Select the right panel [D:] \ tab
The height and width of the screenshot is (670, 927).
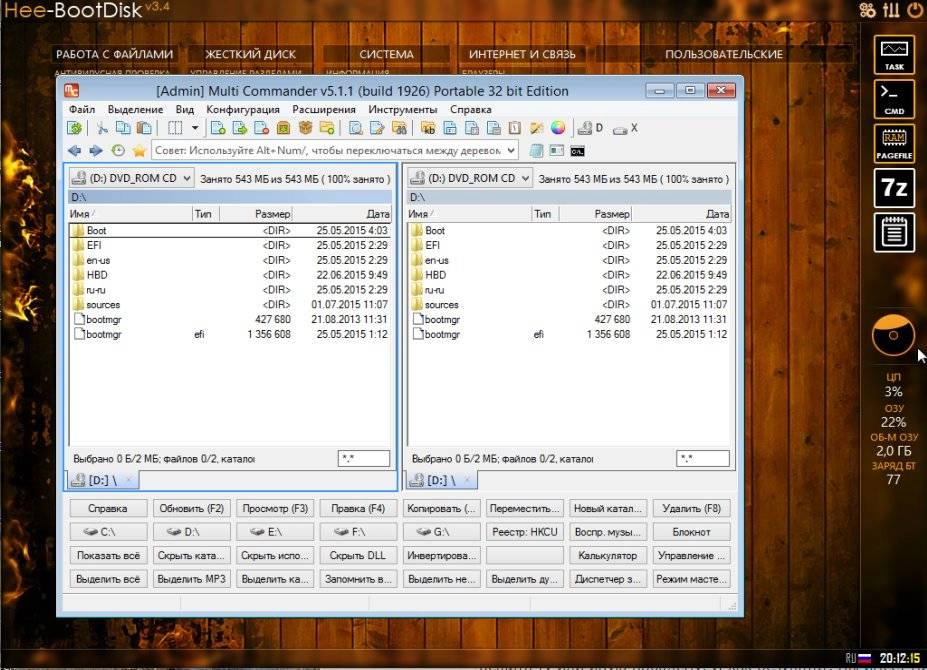coord(442,480)
